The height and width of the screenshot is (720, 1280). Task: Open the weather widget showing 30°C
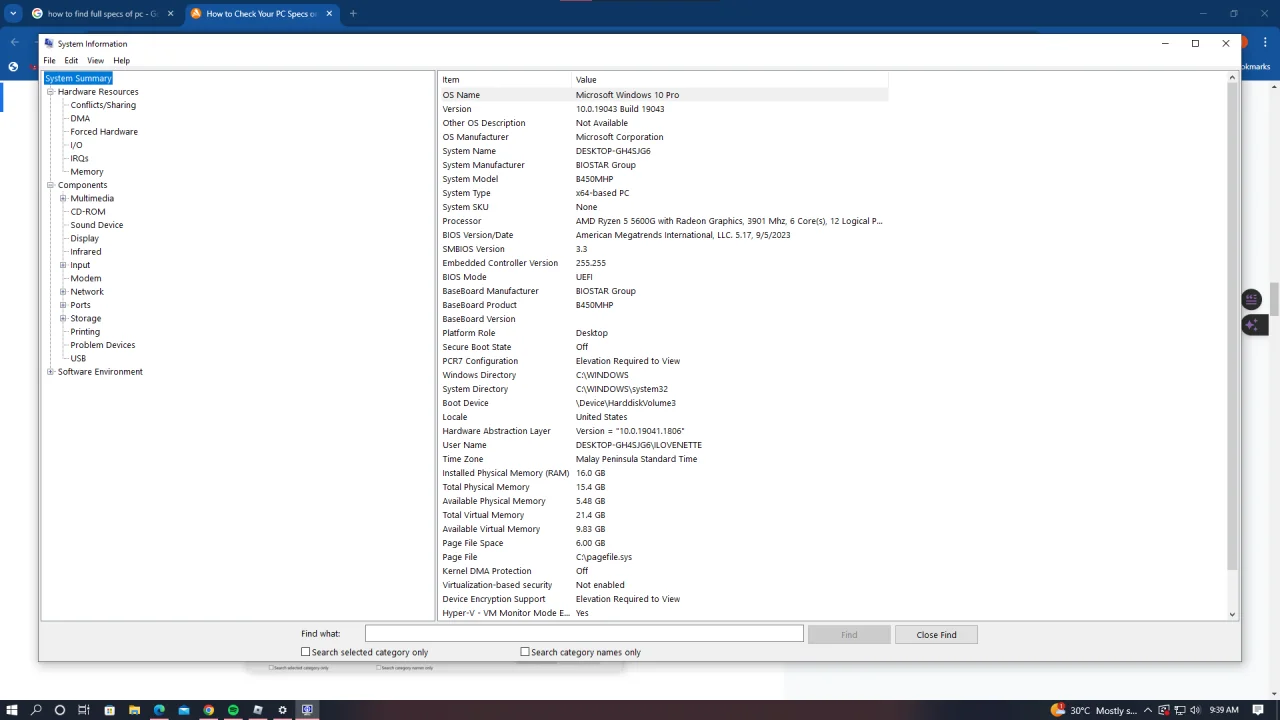1094,710
